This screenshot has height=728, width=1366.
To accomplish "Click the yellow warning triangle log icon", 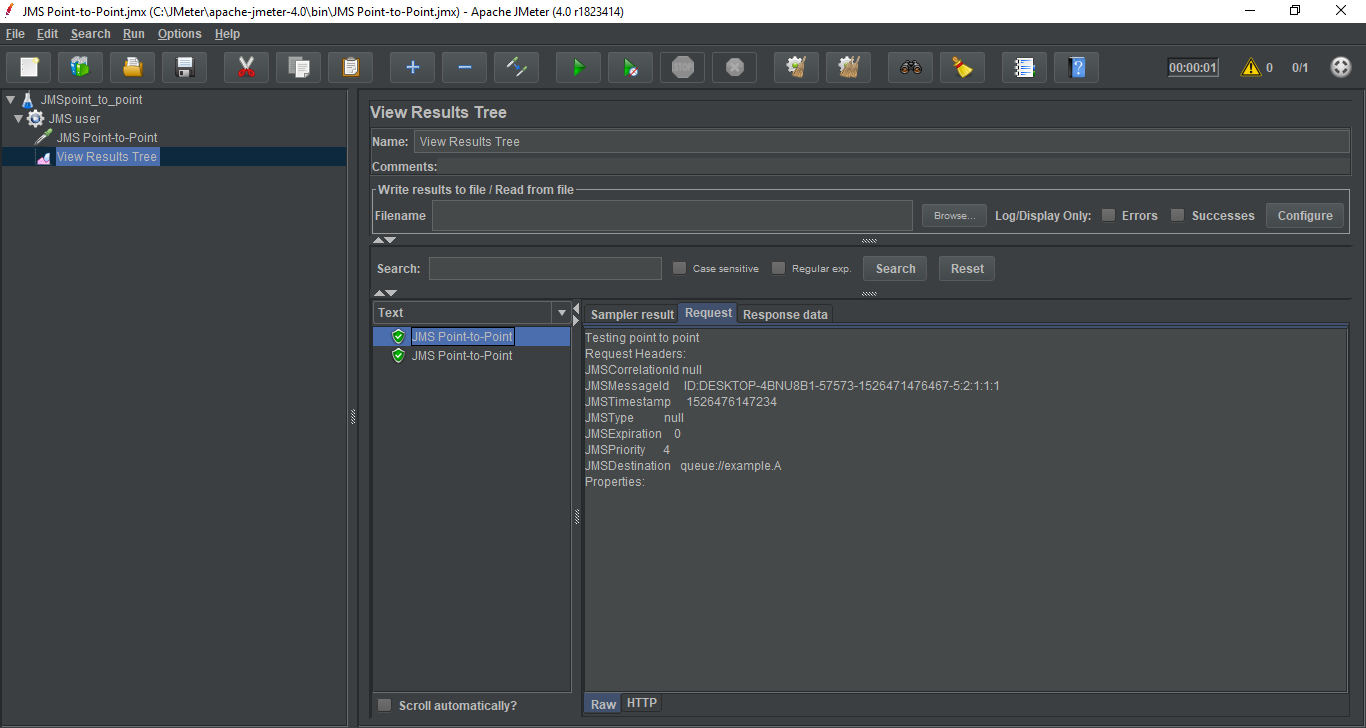I will pos(1251,67).
